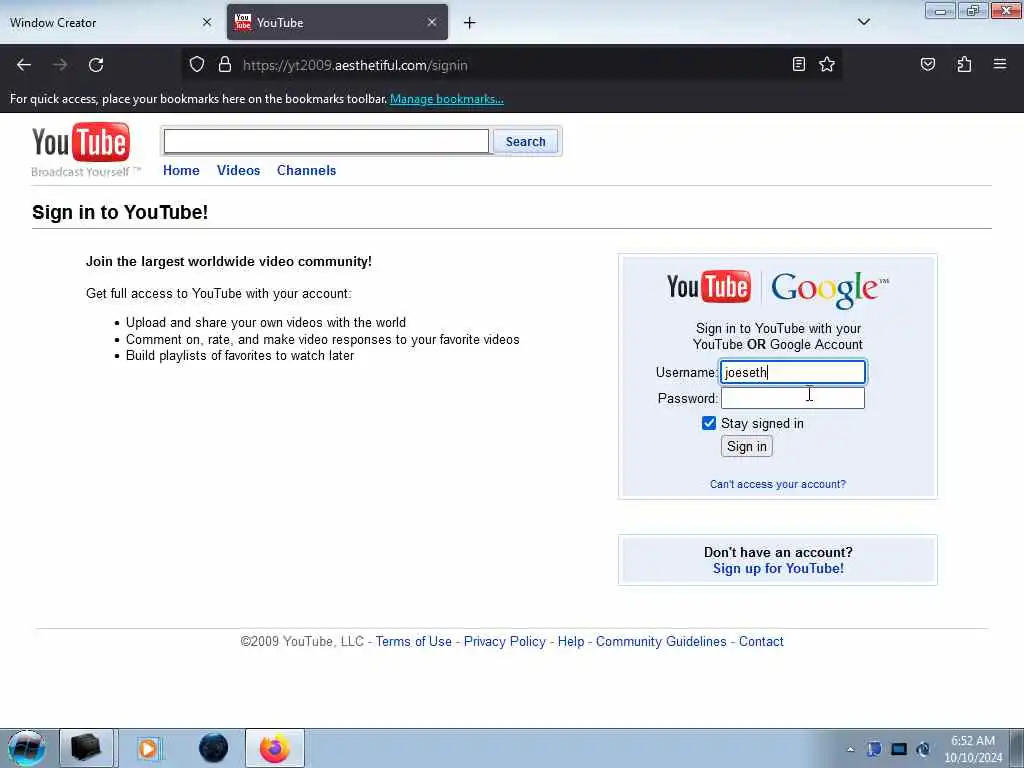Screen dimensions: 1024x768
Task: Open the Firefox hamburger menu
Action: (x=999, y=64)
